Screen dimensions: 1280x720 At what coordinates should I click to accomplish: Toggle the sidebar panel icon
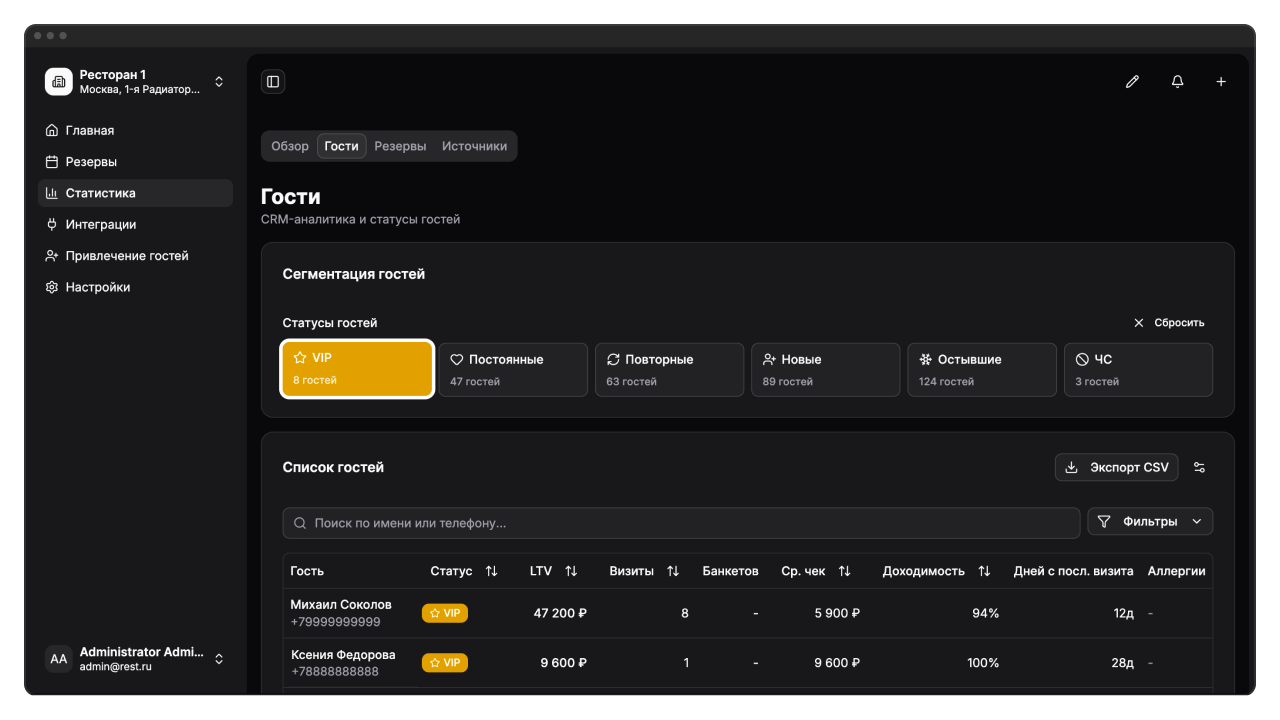(273, 82)
